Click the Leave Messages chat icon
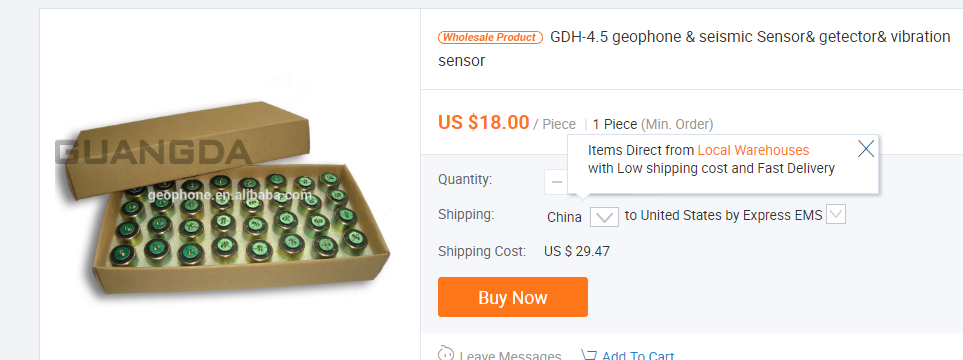963x360 pixels. [x=446, y=354]
